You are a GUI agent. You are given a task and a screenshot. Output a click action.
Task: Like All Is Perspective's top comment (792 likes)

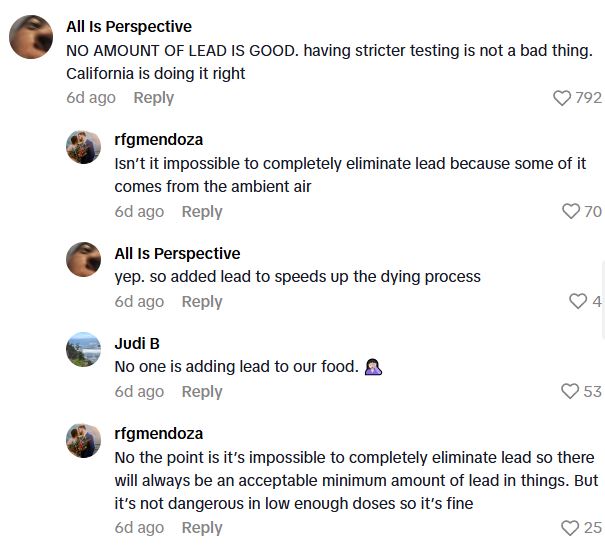[563, 98]
